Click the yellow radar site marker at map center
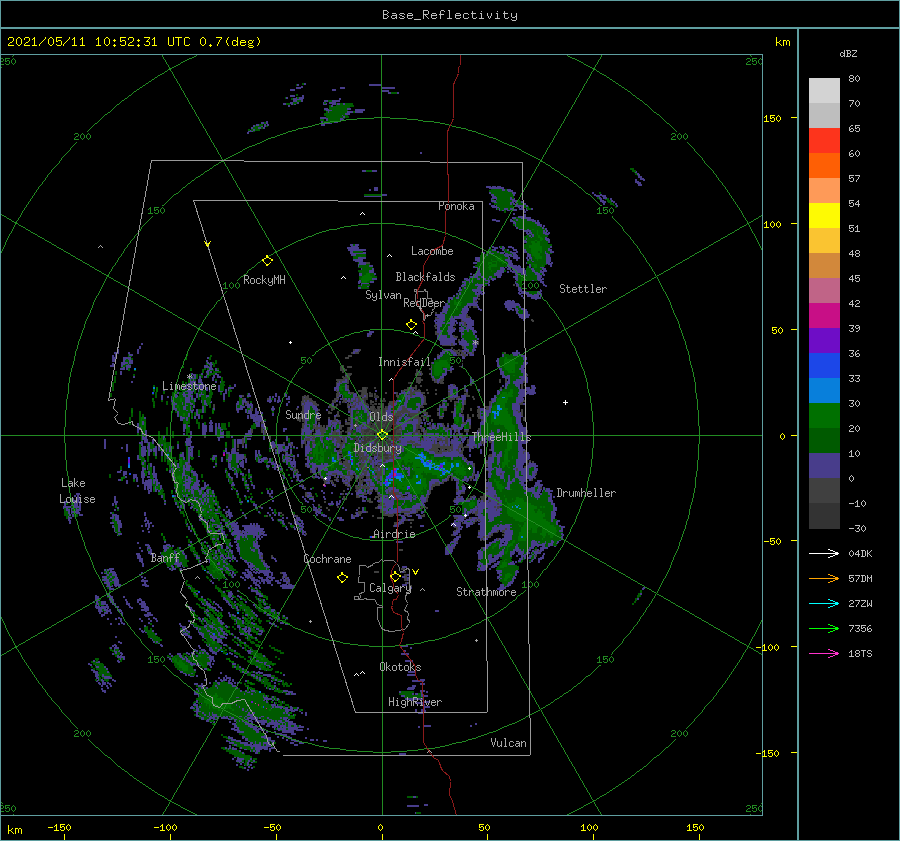Screen dimensions: 900x841 [x=382, y=435]
